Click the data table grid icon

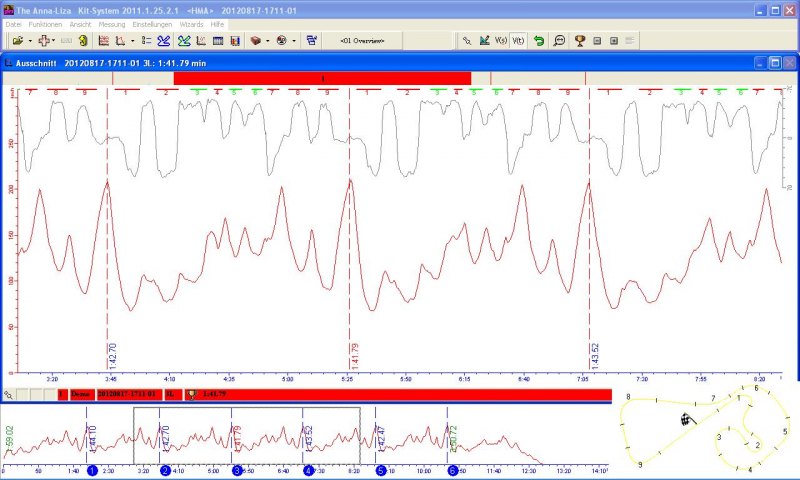click(x=218, y=41)
